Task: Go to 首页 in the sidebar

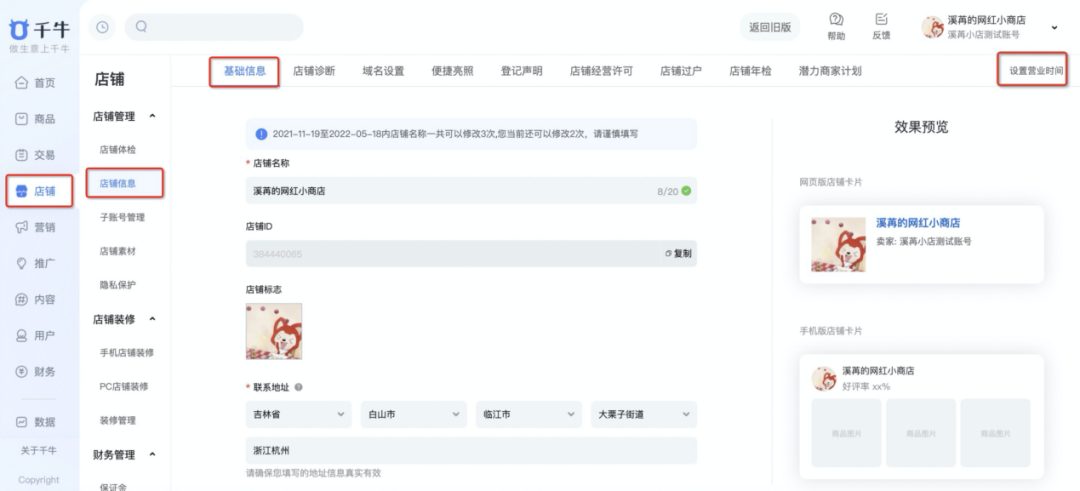Action: [x=36, y=83]
